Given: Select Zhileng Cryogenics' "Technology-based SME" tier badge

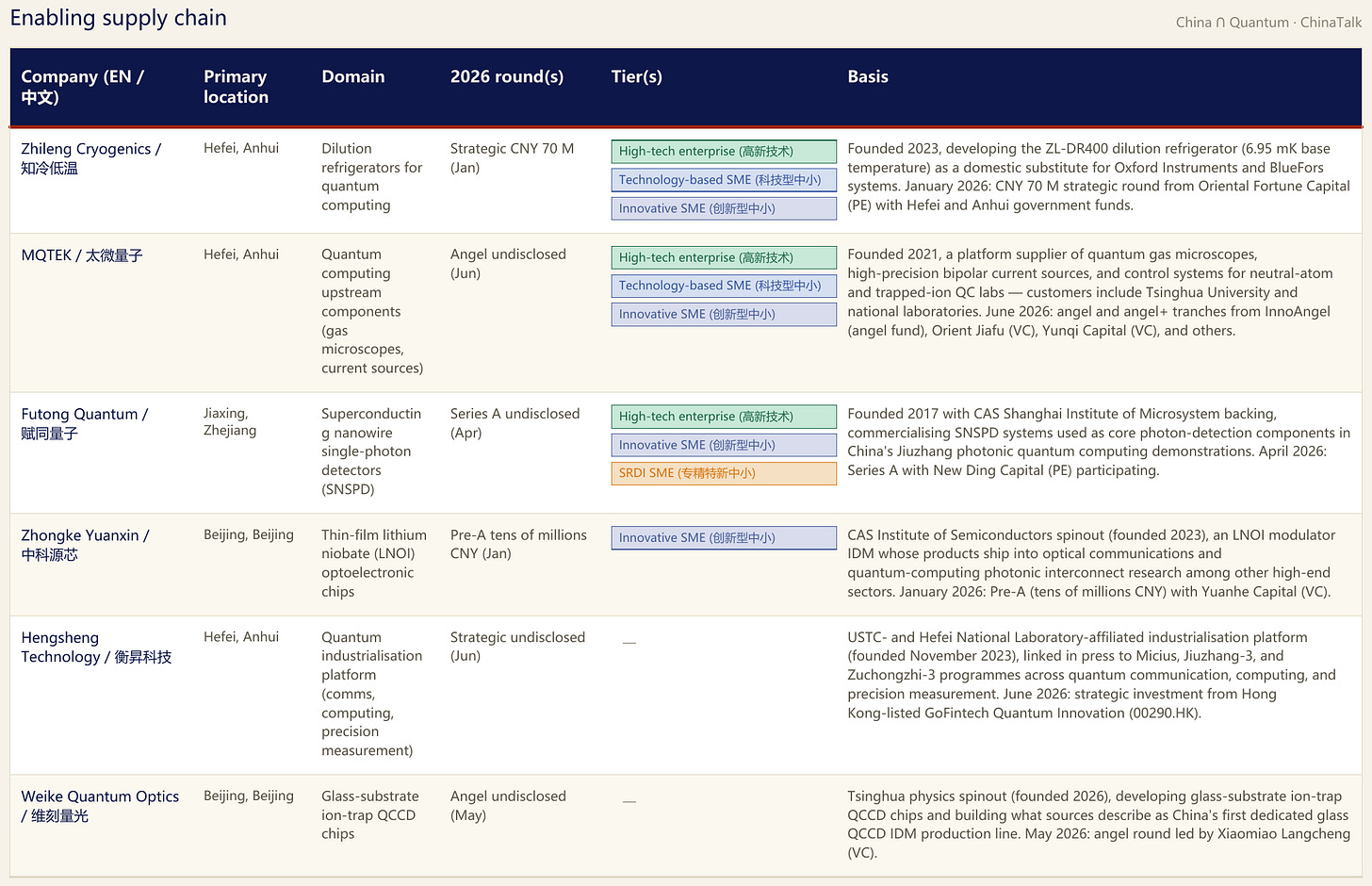Looking at the screenshot, I should (x=724, y=180).
